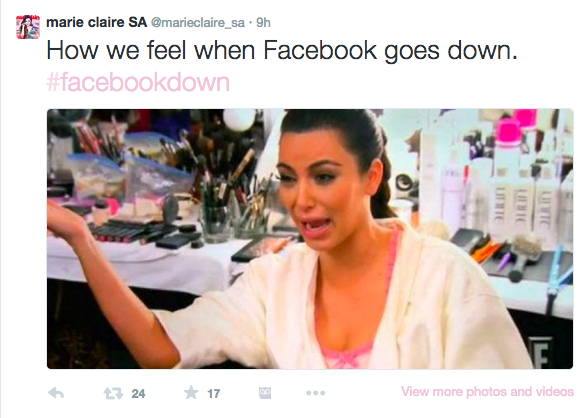Open the three-dot more options menu
This screenshot has width=587, height=418.
(x=316, y=393)
